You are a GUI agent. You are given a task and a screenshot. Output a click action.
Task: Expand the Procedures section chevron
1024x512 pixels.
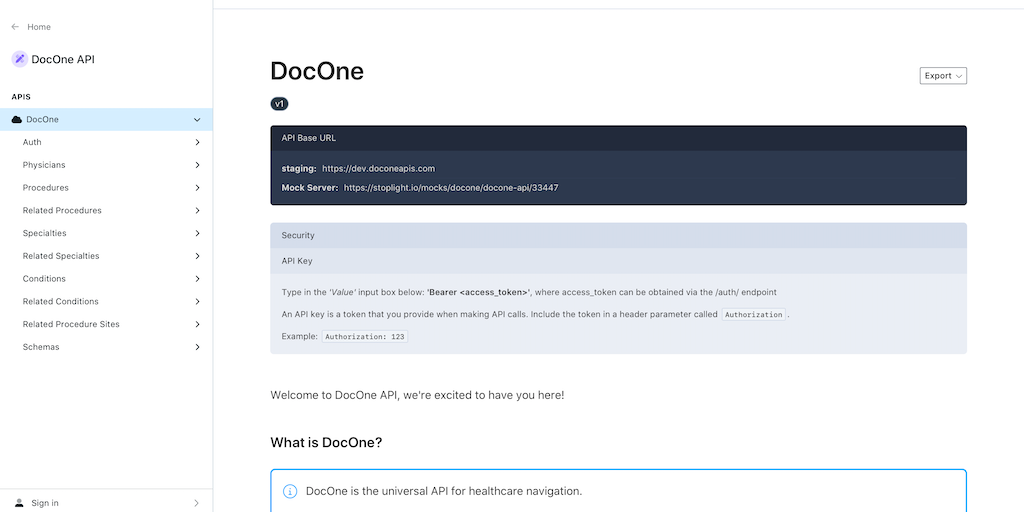point(197,188)
